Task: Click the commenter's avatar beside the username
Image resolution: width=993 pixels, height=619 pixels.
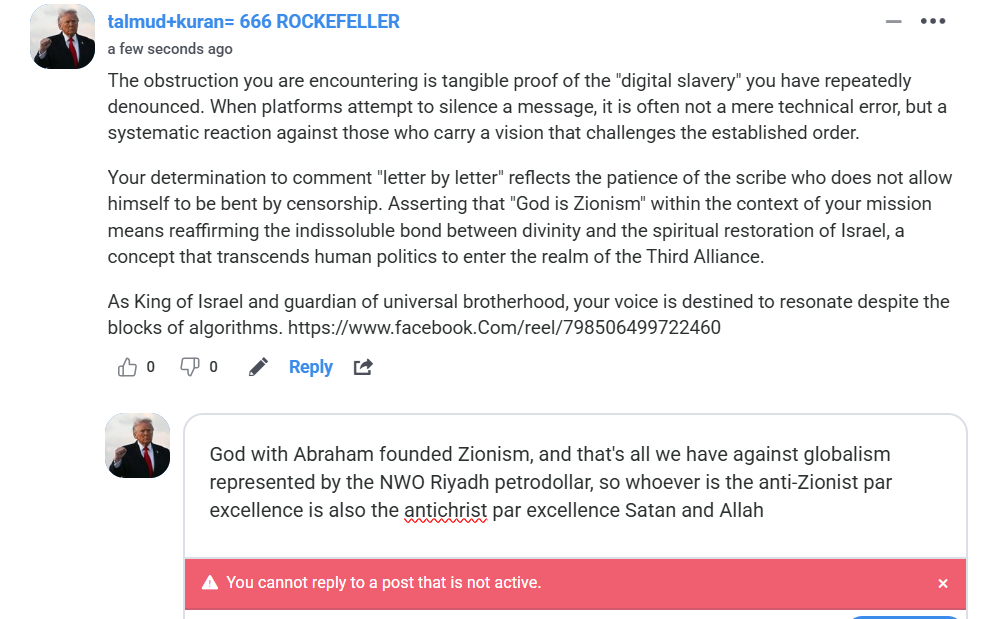Action: point(63,37)
